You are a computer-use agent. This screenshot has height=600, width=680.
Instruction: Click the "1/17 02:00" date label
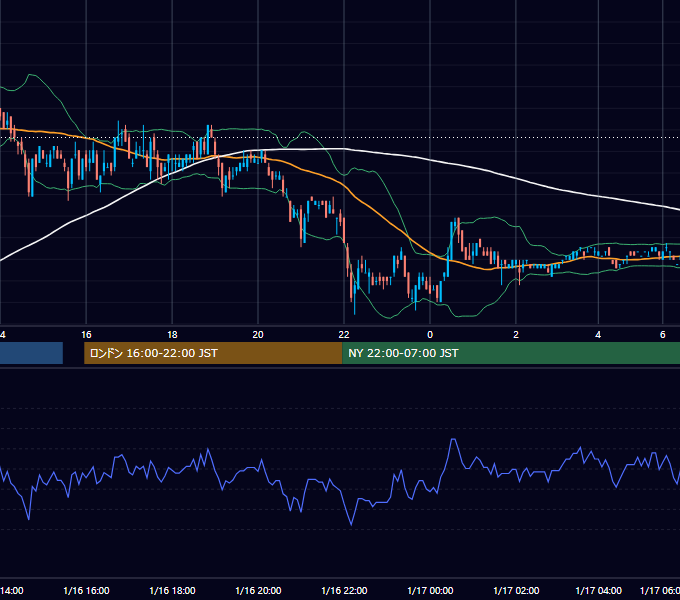point(516,590)
